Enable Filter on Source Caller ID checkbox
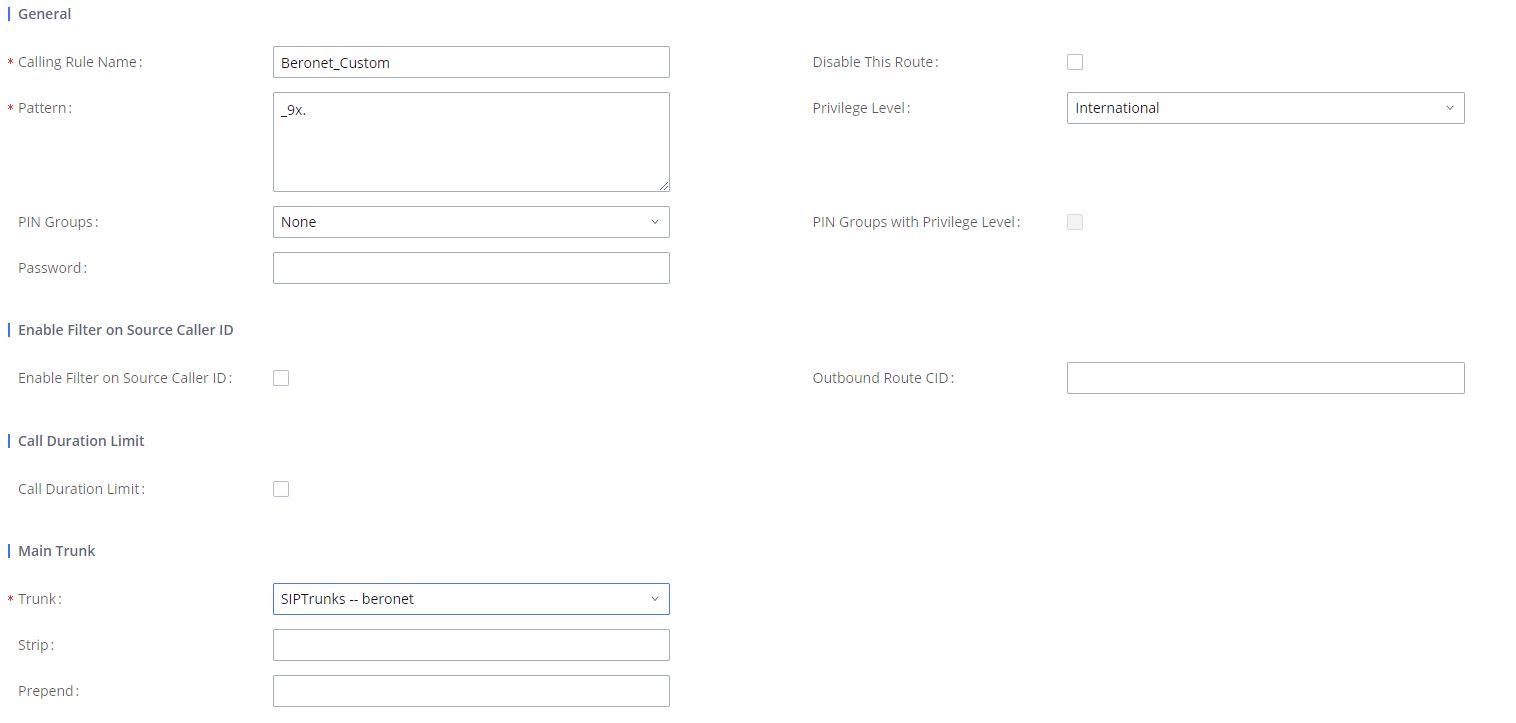 281,378
